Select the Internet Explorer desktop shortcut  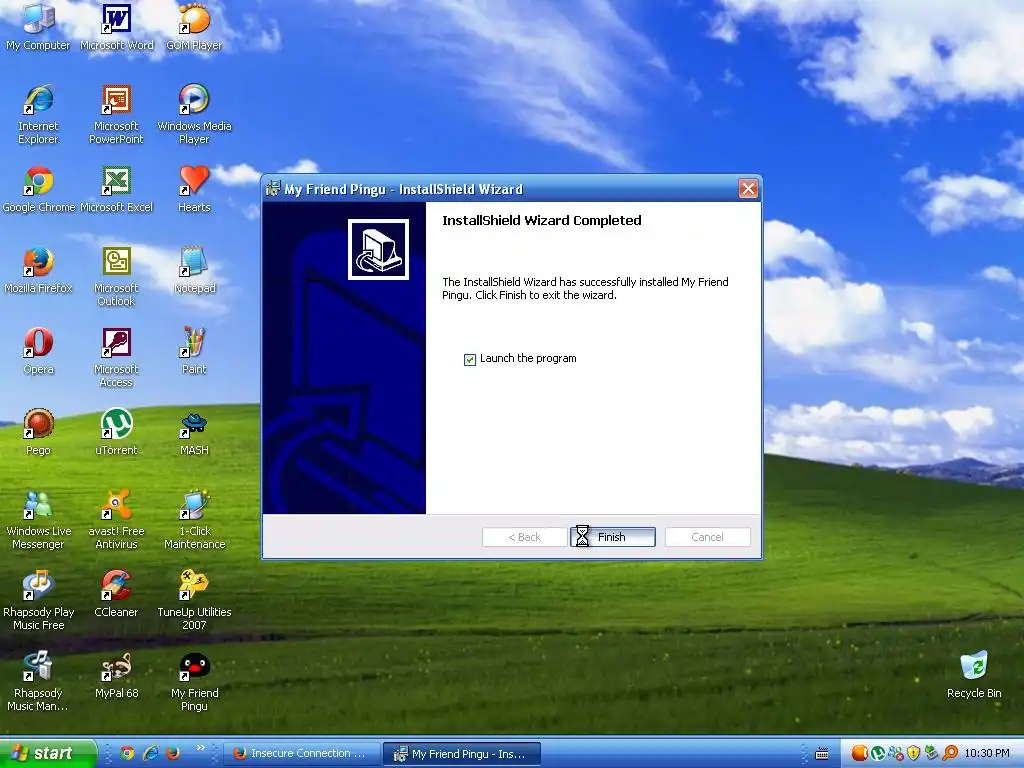[38, 114]
